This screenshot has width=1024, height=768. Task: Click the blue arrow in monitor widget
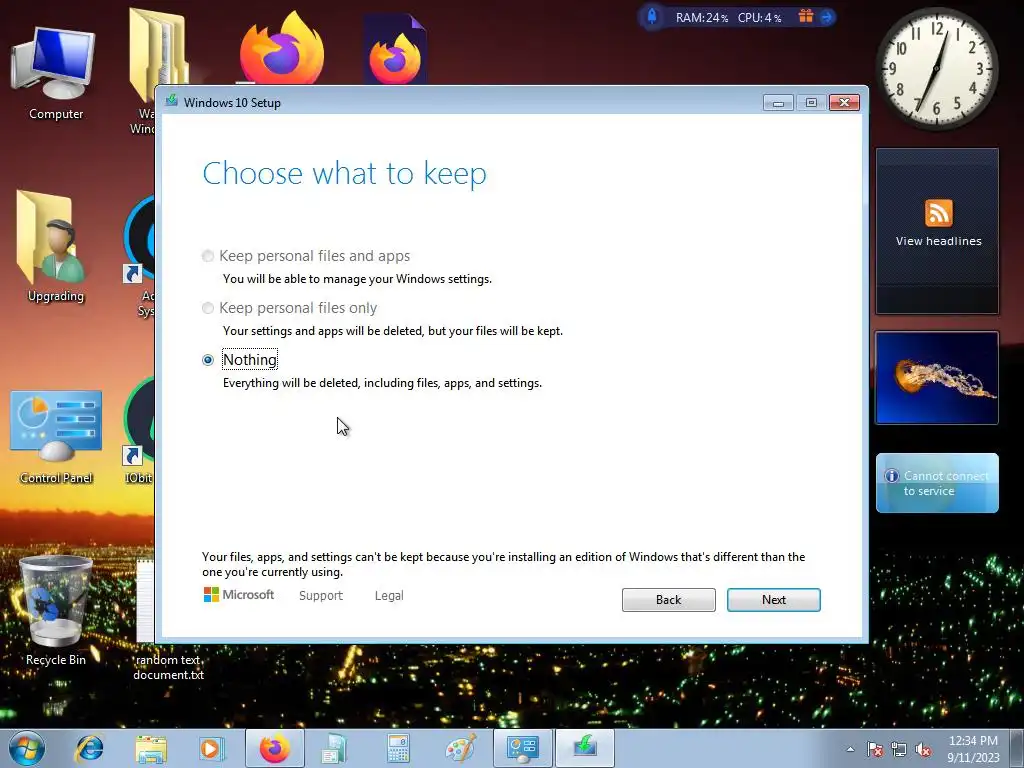(x=827, y=17)
